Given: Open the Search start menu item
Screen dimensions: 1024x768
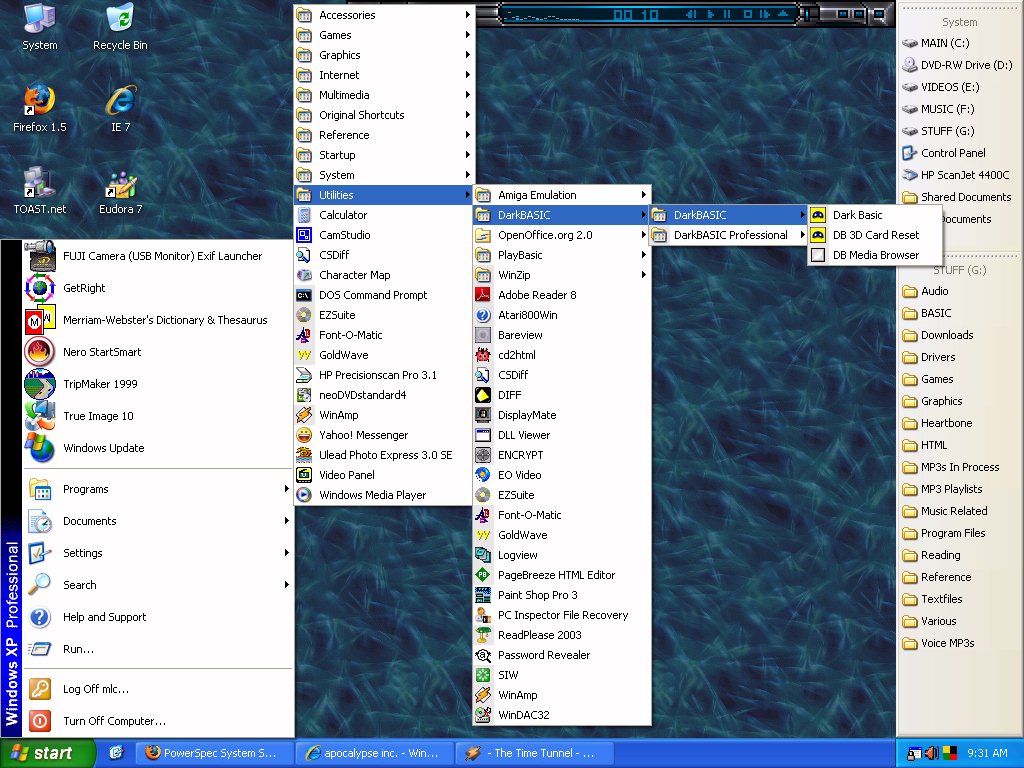Looking at the screenshot, I should pos(159,585).
